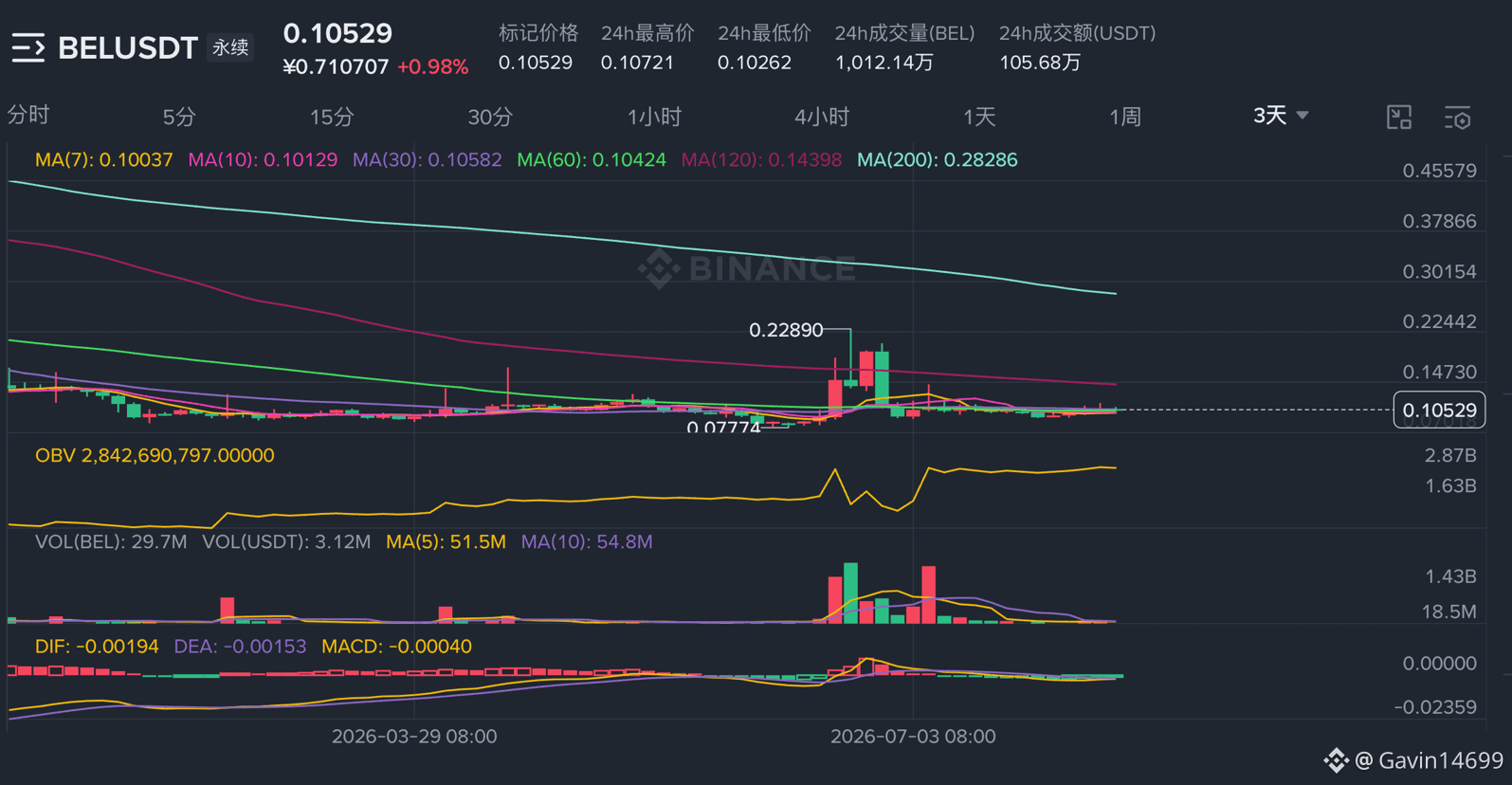Viewport: 1512px width, 785px height.
Task: Switch to the 分时 chart tab
Action: (x=28, y=116)
